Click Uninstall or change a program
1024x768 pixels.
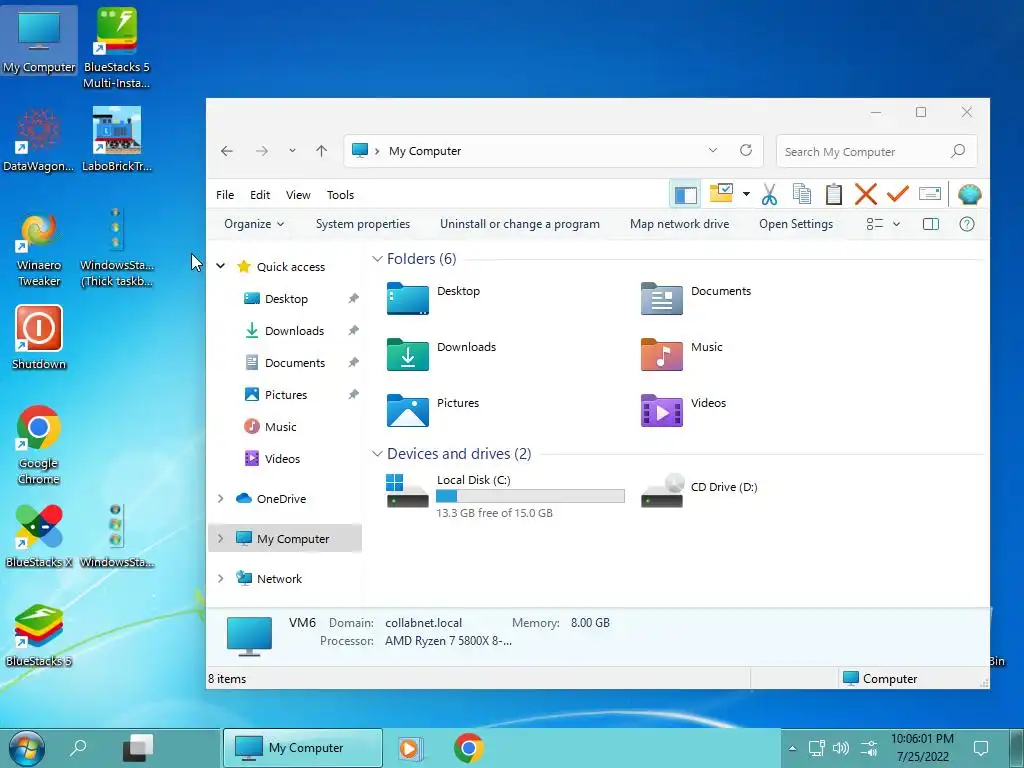(520, 224)
